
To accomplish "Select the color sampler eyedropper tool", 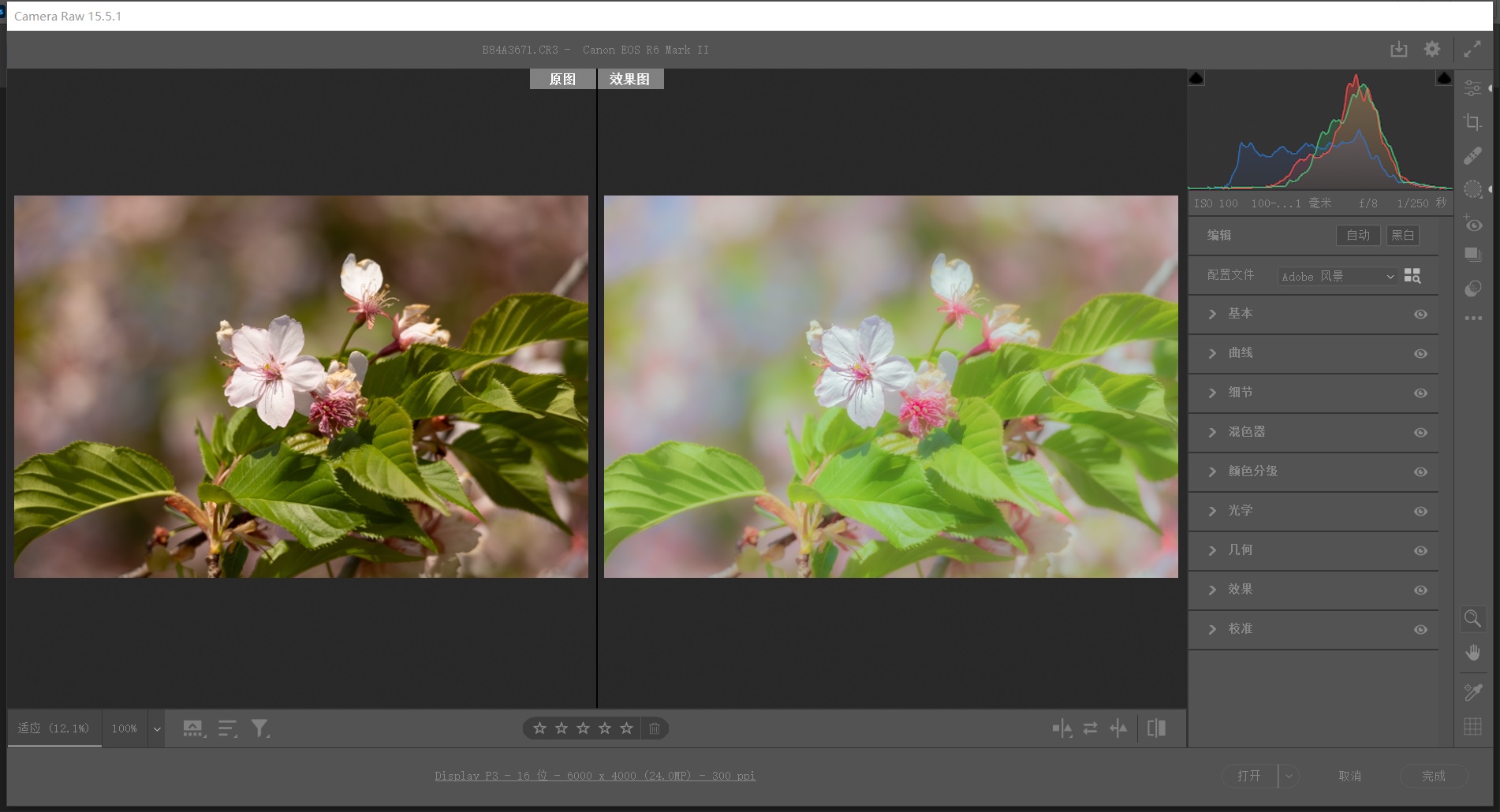I will [1472, 692].
